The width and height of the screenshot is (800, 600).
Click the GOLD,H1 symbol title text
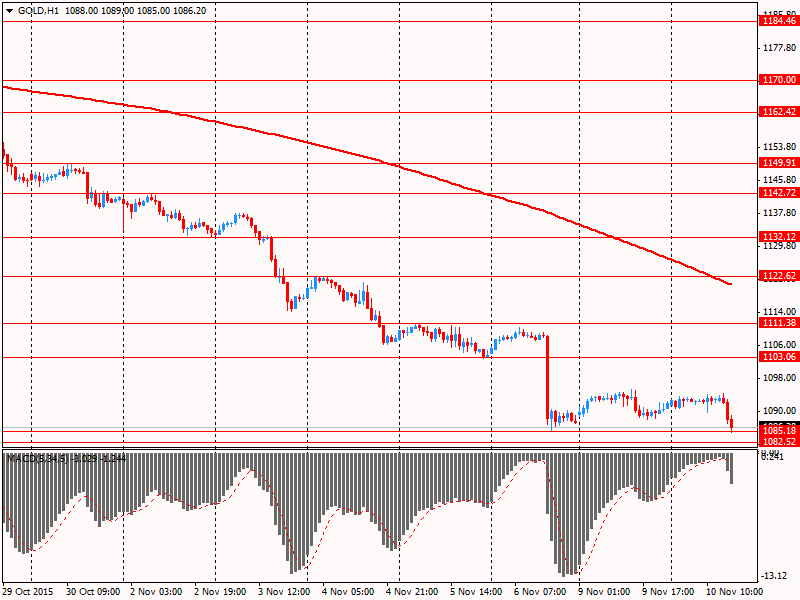click(38, 11)
